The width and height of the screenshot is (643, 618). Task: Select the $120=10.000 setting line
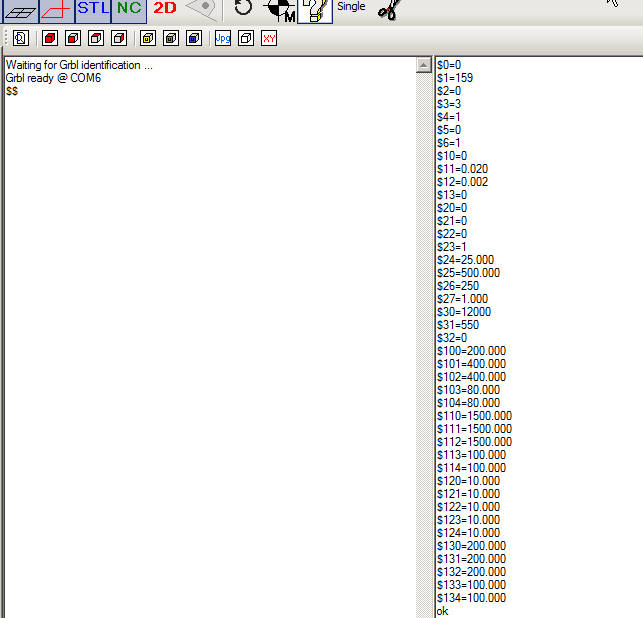coord(468,481)
